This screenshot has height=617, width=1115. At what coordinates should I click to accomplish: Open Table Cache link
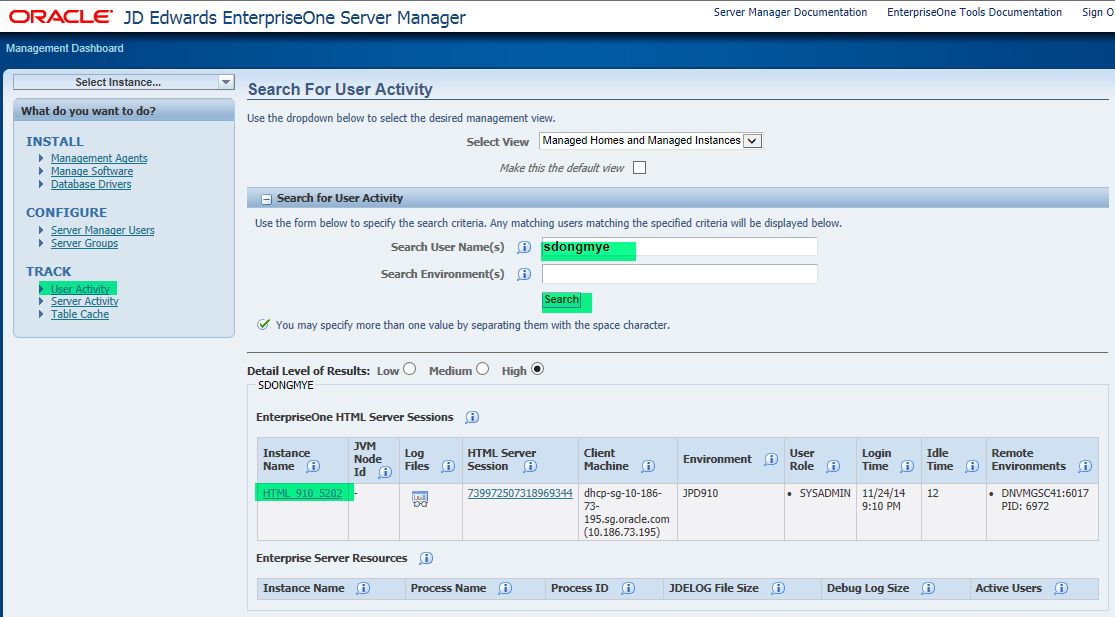[80, 314]
